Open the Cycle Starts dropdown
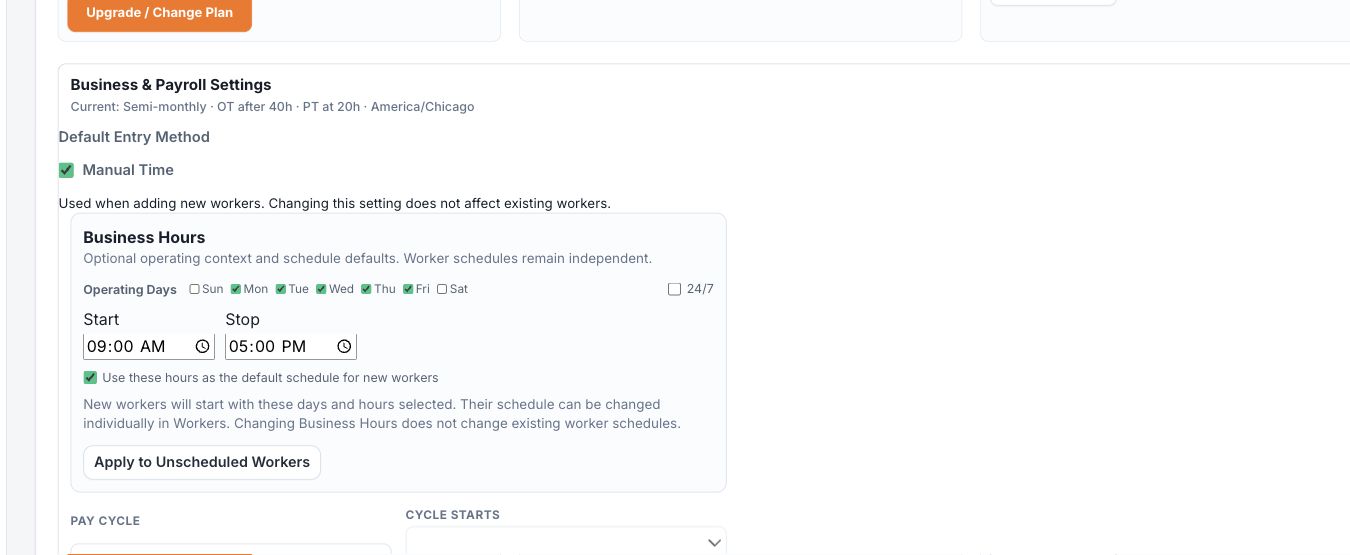The image size is (1350, 555). (x=566, y=541)
